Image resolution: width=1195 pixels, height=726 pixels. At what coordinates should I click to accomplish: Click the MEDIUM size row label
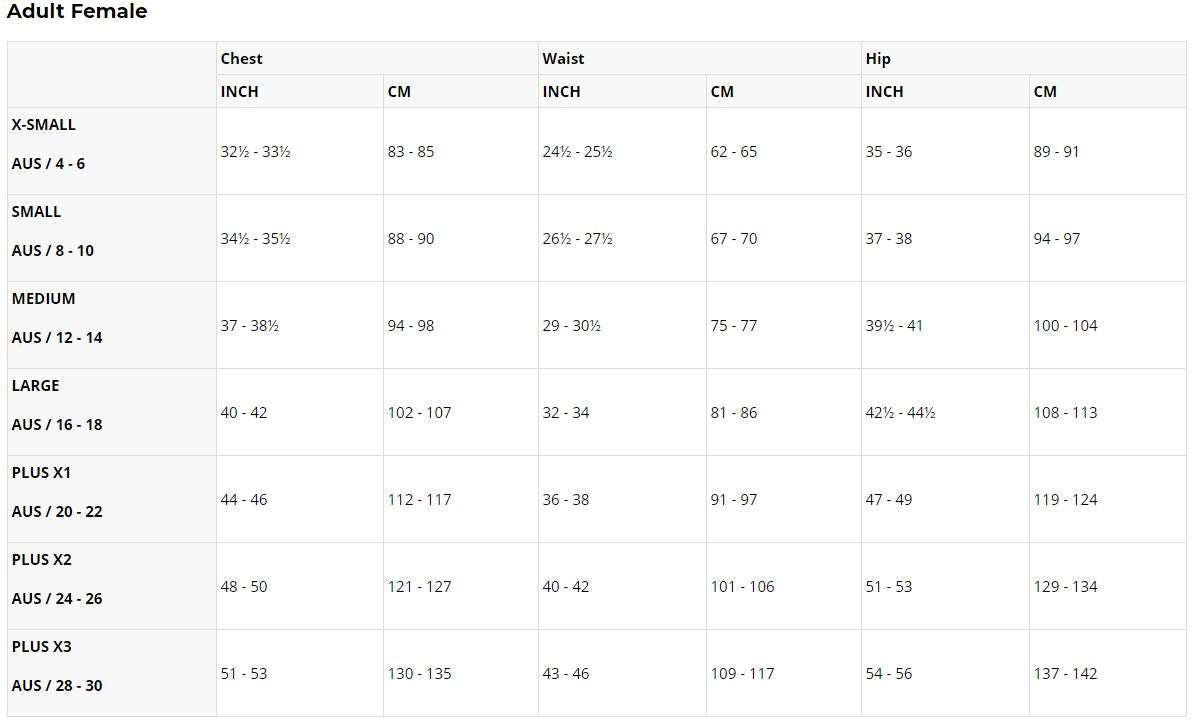click(x=44, y=299)
